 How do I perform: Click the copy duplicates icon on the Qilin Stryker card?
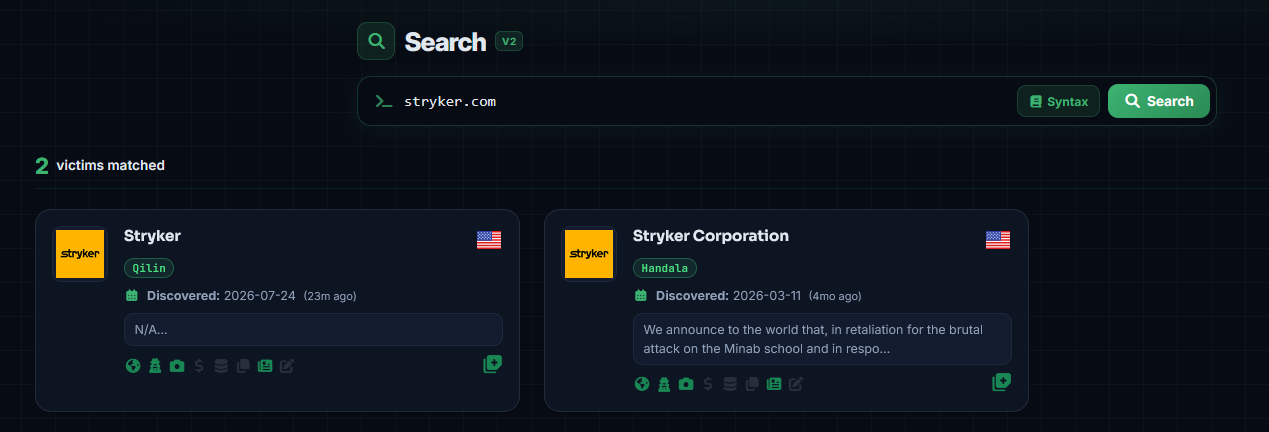(x=243, y=366)
